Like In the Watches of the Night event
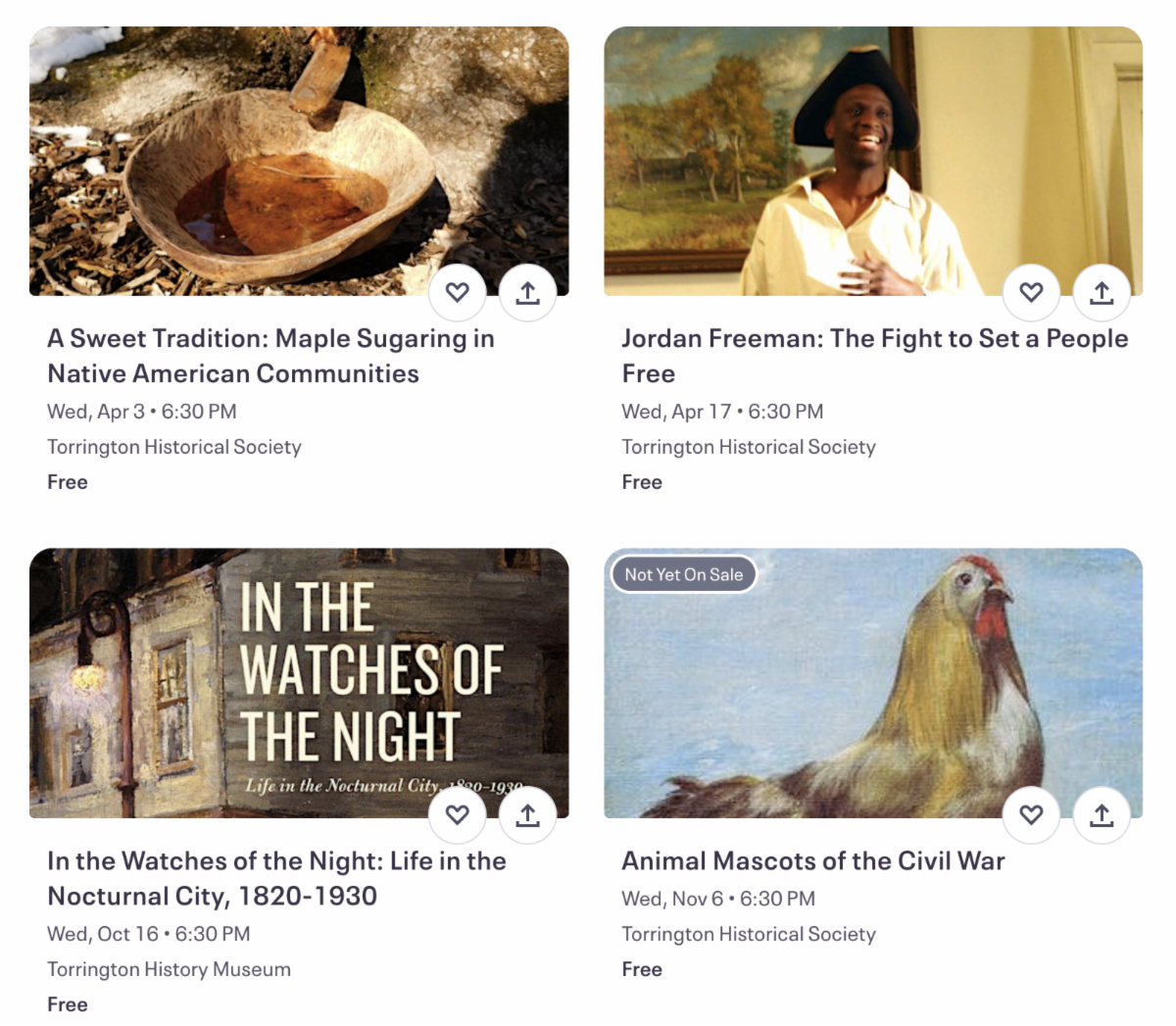Viewport: 1176px width, 1026px height. 458,814
